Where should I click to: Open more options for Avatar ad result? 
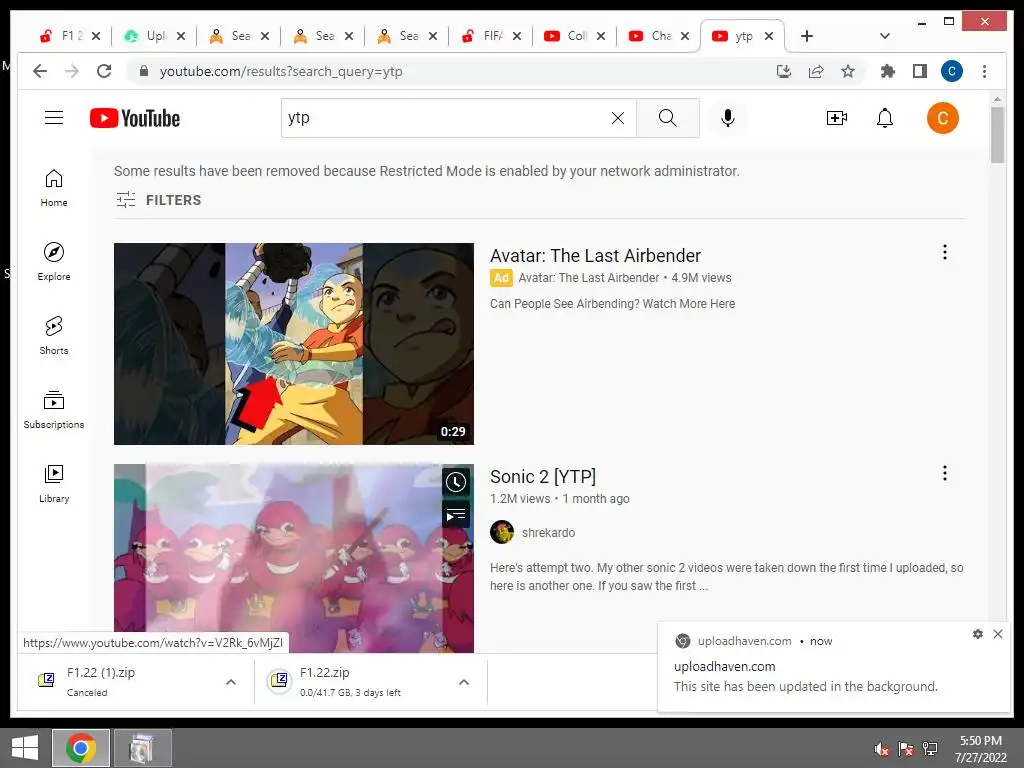944,252
